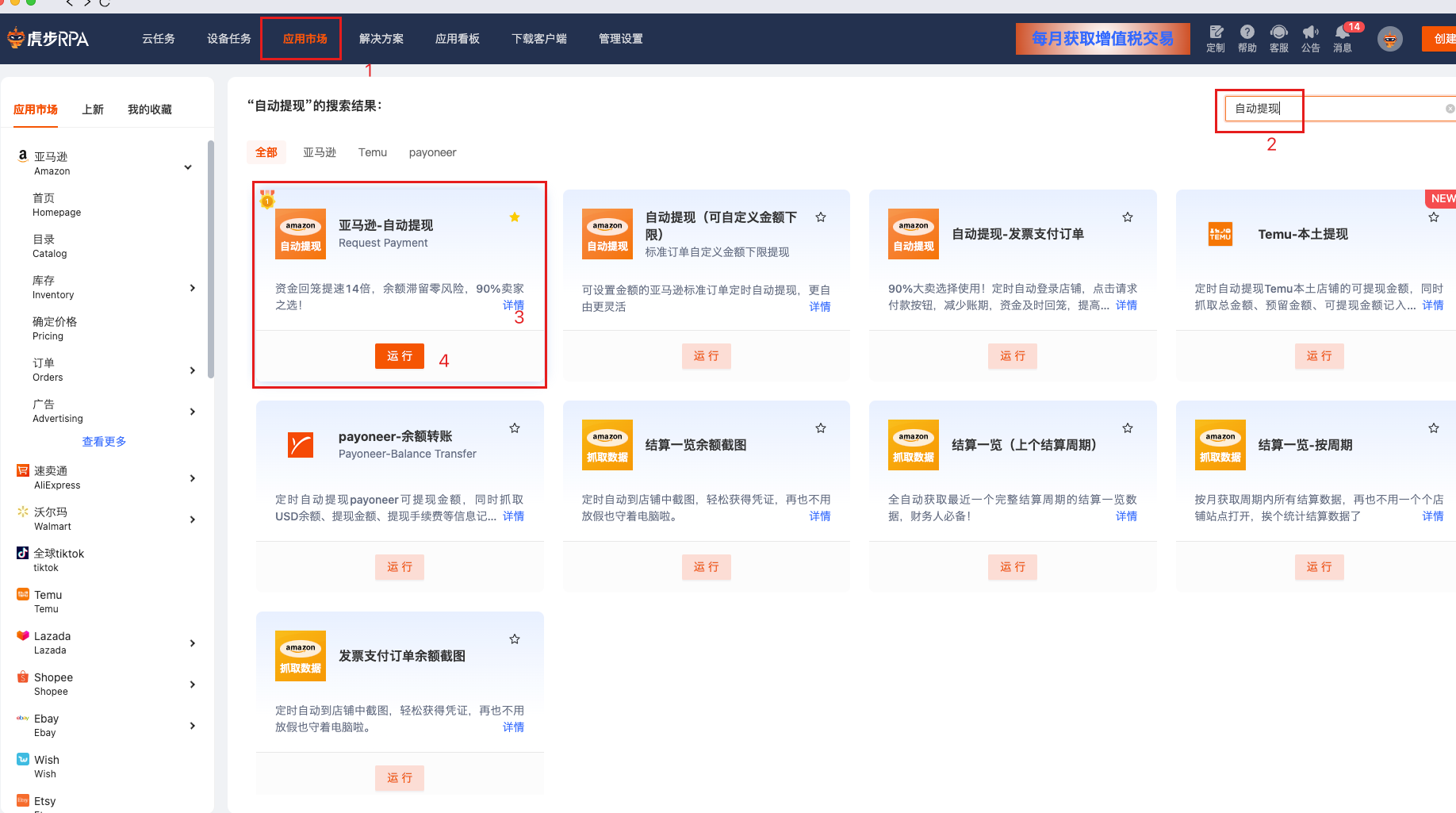Image resolution: width=1456 pixels, height=813 pixels.
Task: Filter results by the 亚马逊 tab
Action: point(320,152)
